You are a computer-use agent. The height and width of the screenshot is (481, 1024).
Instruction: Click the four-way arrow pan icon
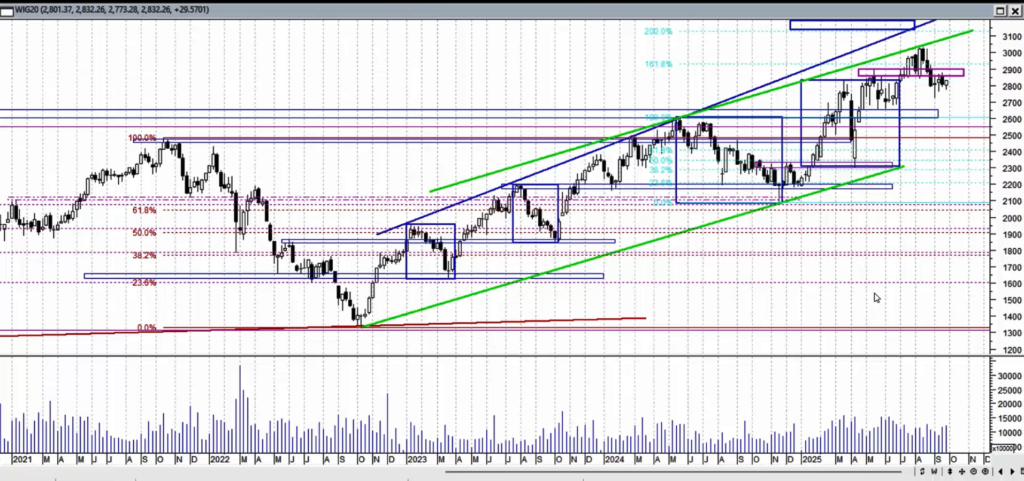click(962, 471)
